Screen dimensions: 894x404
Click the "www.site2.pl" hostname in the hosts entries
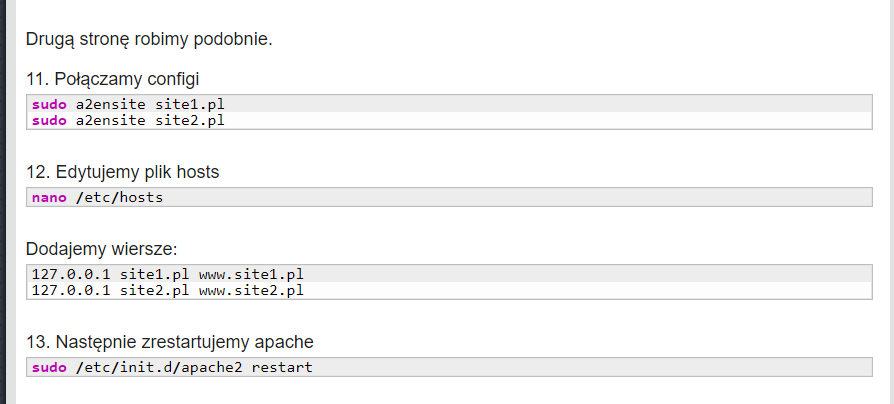click(251, 290)
